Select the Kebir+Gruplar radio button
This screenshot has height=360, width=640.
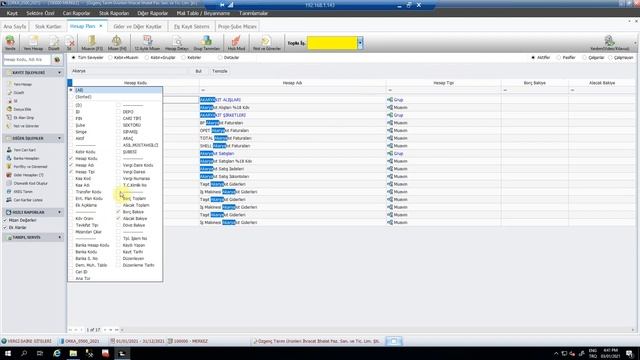147,58
